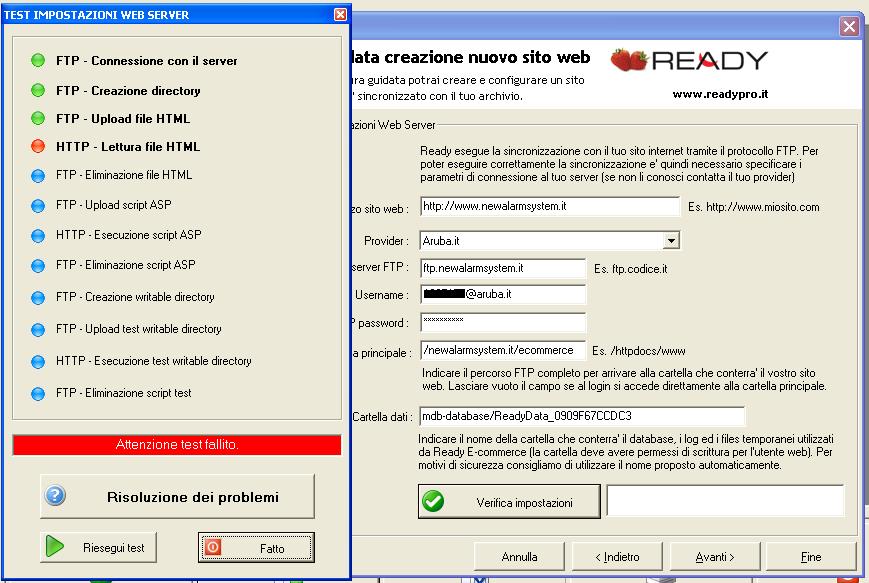Click text FTP - Upload file HTML
Viewport: 869px width, 583px height.
click(123, 119)
